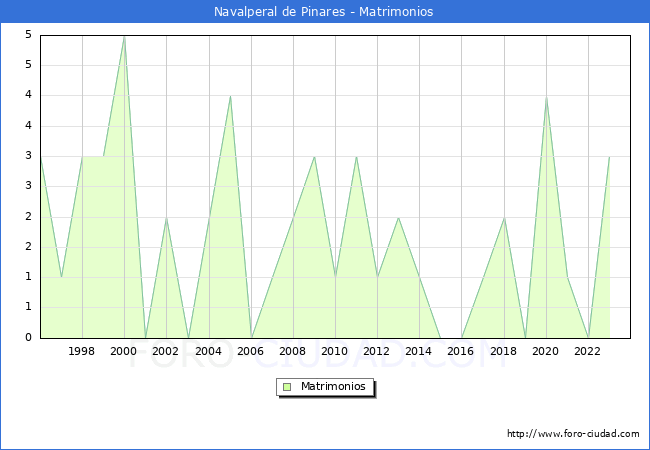Image resolution: width=650 pixels, height=450 pixels.
Task: Select the 2002 x-axis label
Action: click(x=166, y=351)
